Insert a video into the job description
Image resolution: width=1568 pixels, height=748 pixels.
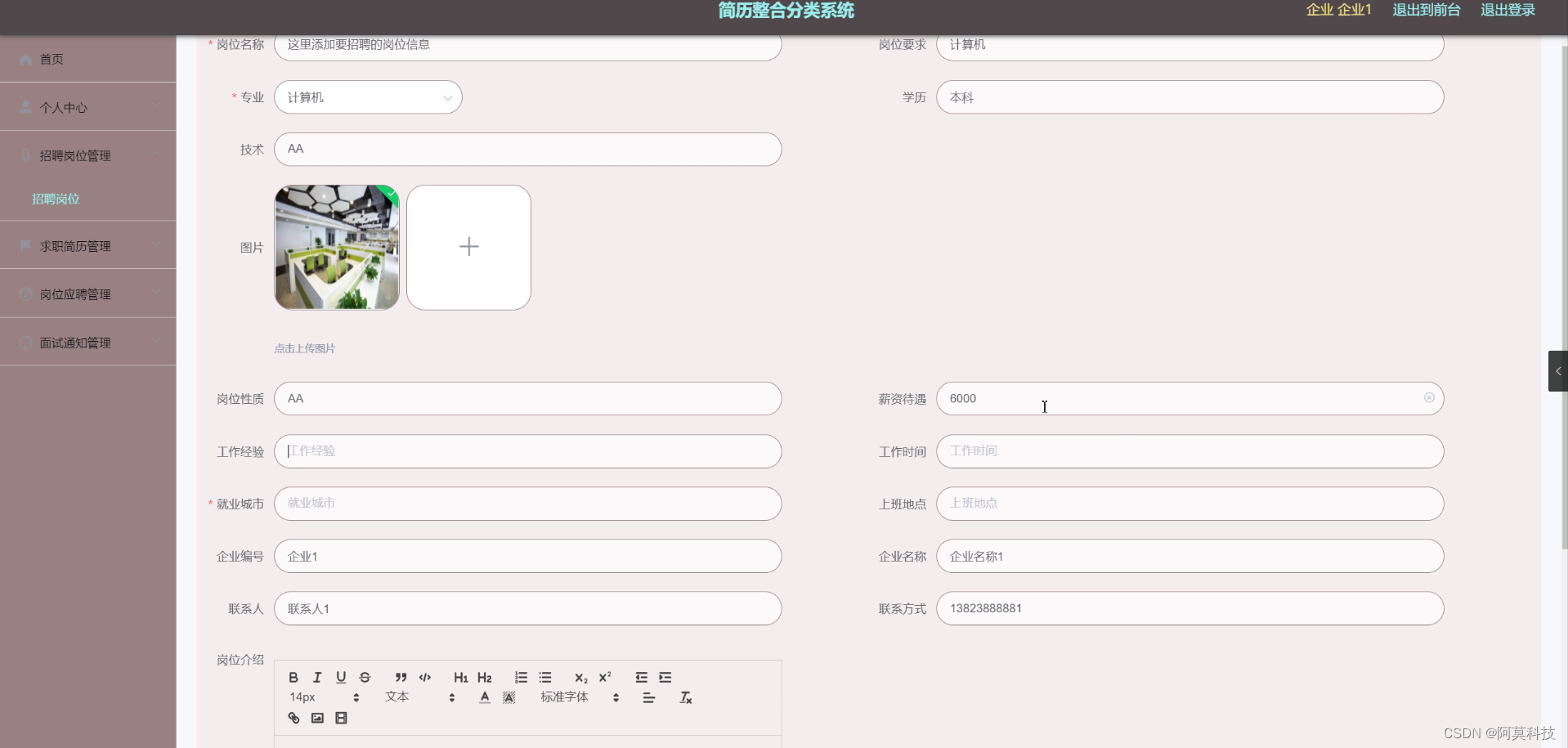click(x=341, y=717)
